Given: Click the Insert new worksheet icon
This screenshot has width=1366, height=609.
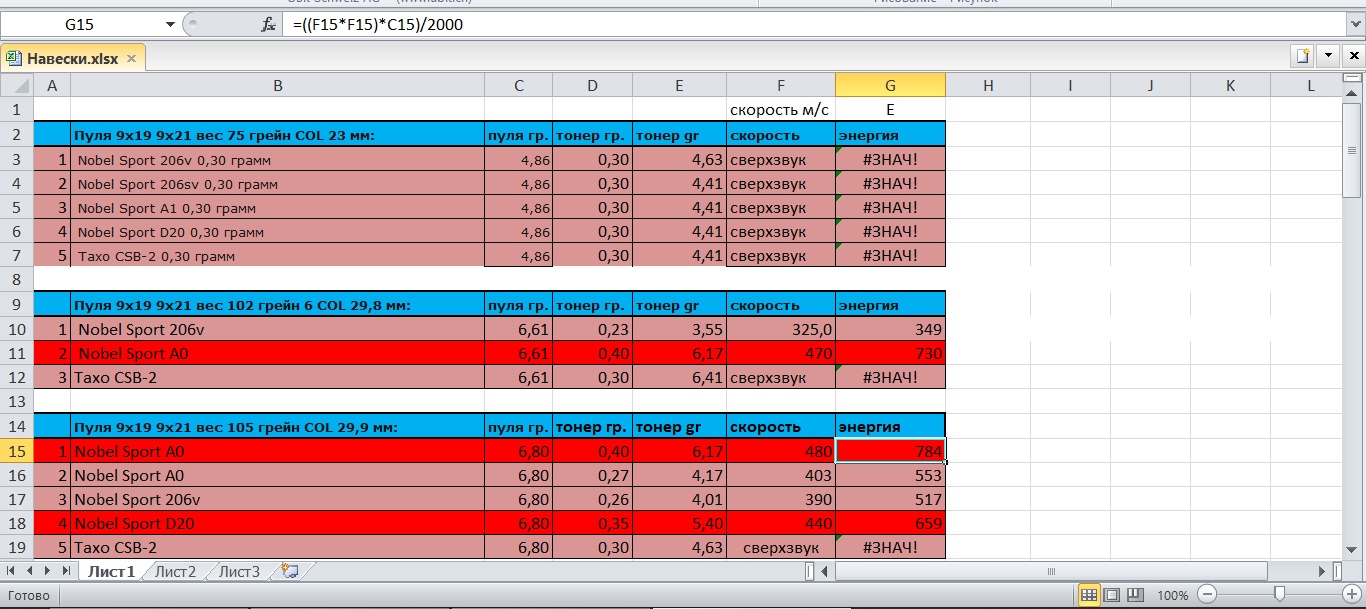Looking at the screenshot, I should (x=291, y=571).
